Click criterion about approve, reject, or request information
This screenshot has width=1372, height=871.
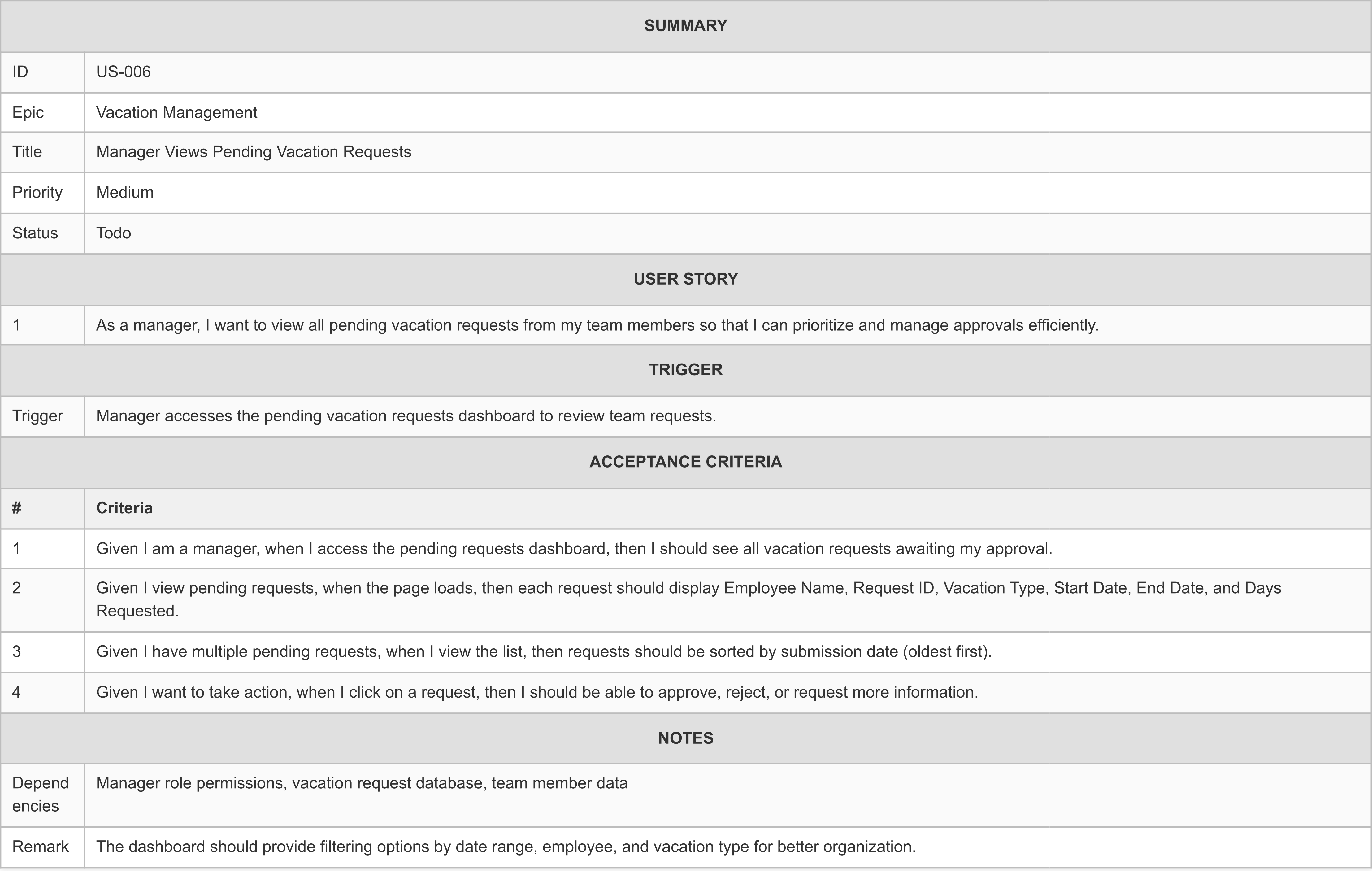click(537, 692)
